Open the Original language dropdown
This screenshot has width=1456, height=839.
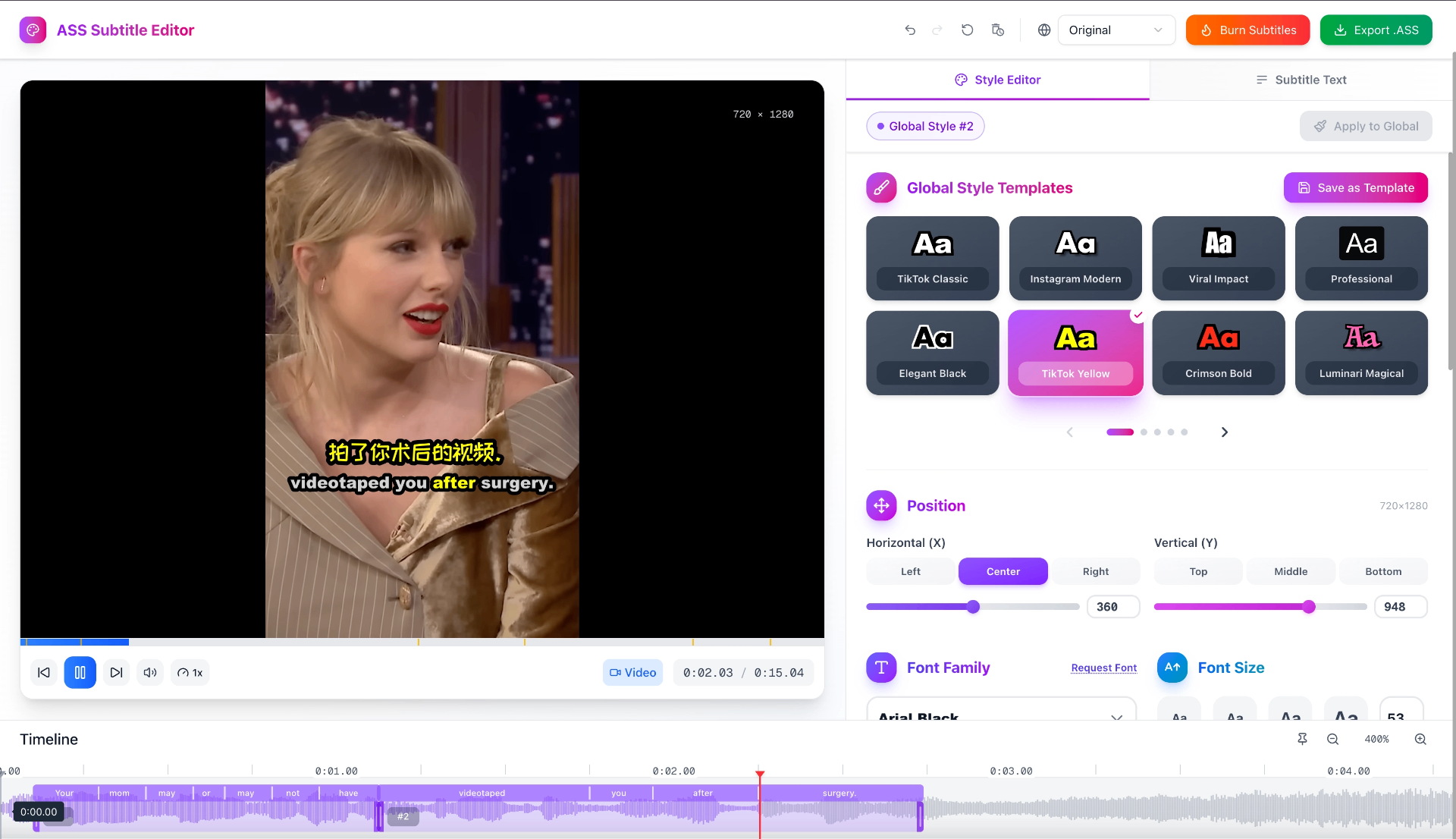tap(1116, 30)
